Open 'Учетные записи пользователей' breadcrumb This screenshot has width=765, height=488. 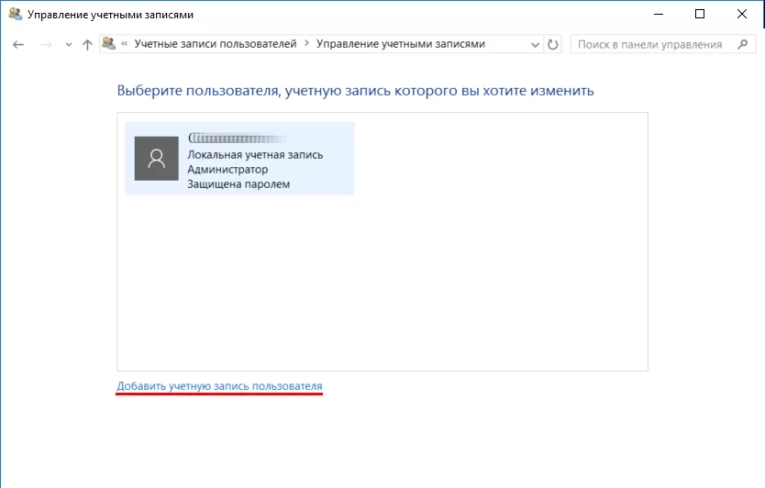coord(217,45)
